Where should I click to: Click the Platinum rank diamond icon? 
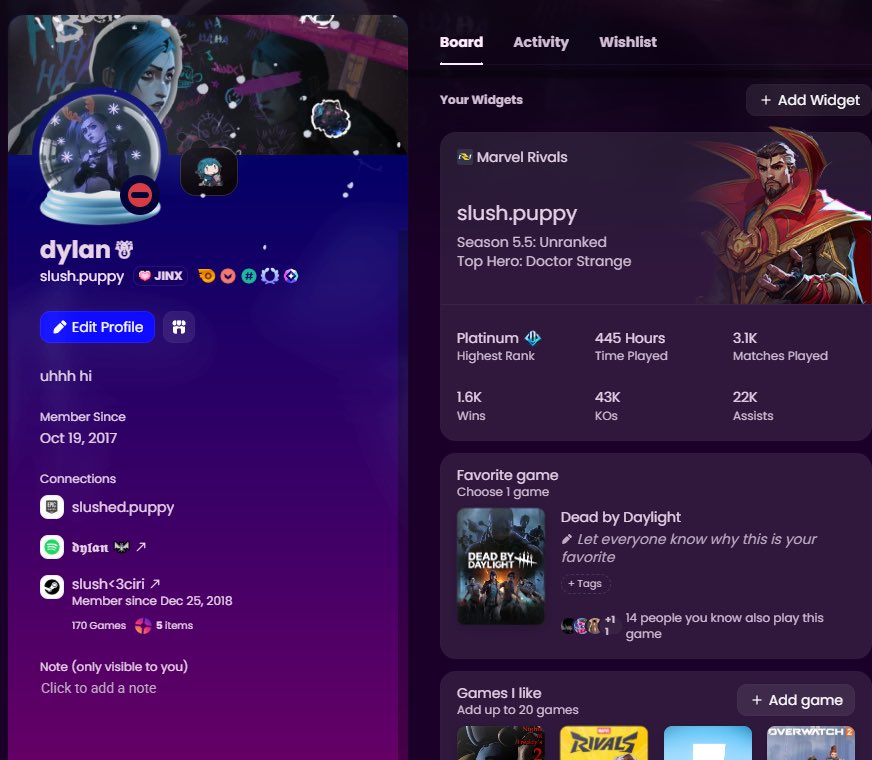click(x=532, y=338)
